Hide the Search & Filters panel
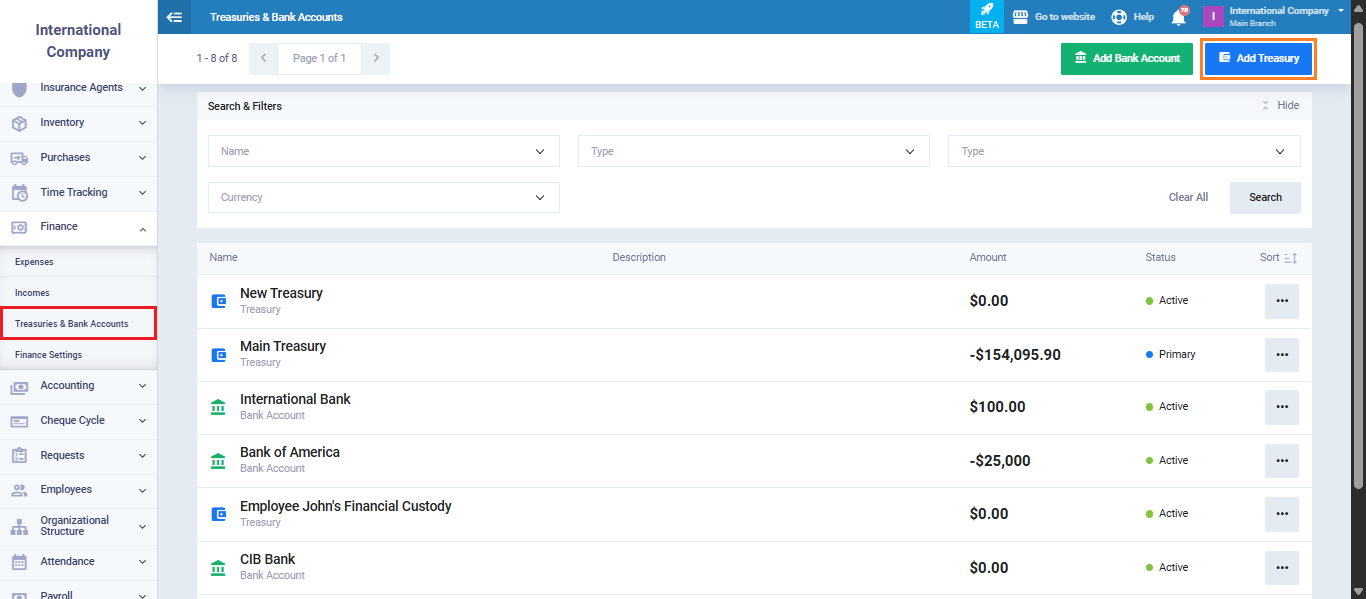Image resolution: width=1366 pixels, height=599 pixels. [1280, 105]
